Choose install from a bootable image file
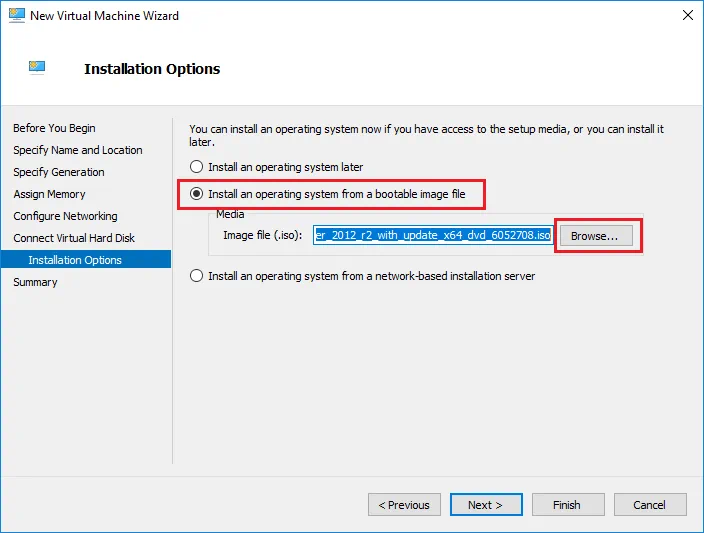 197,193
